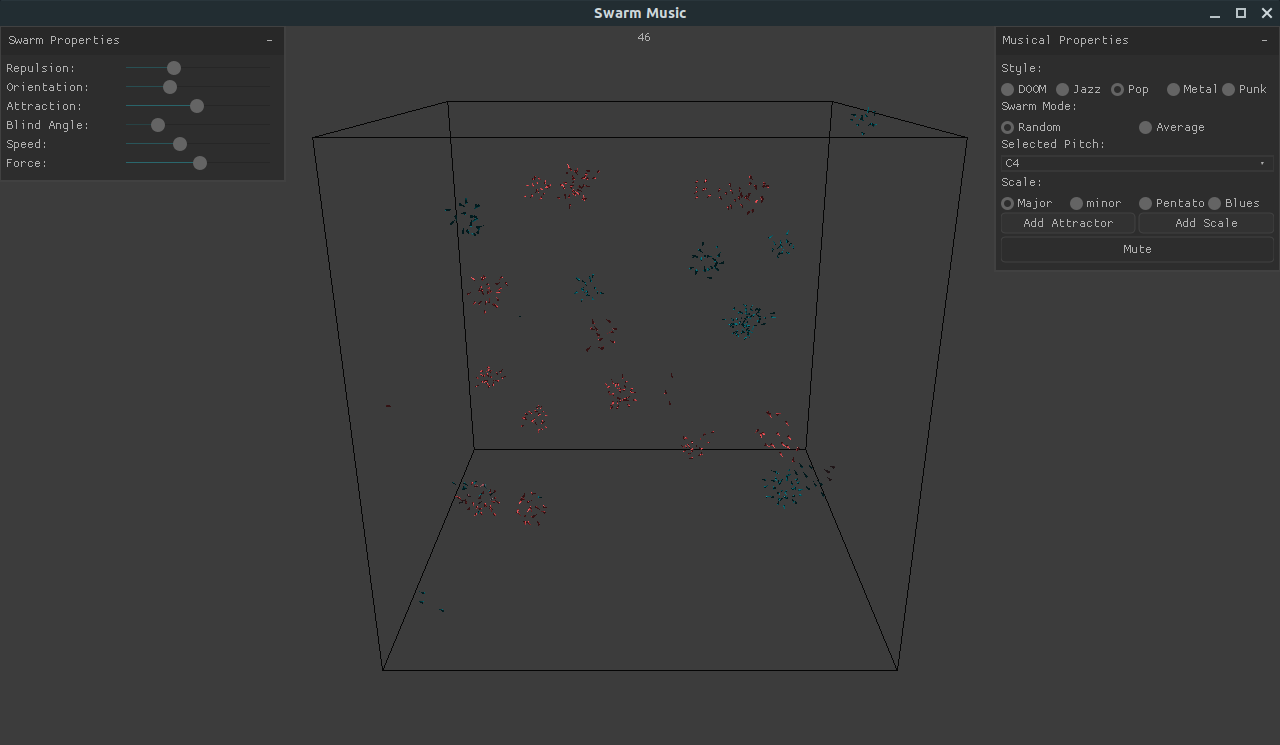The image size is (1280, 745).
Task: Click the Scale label
Action: point(1021,182)
